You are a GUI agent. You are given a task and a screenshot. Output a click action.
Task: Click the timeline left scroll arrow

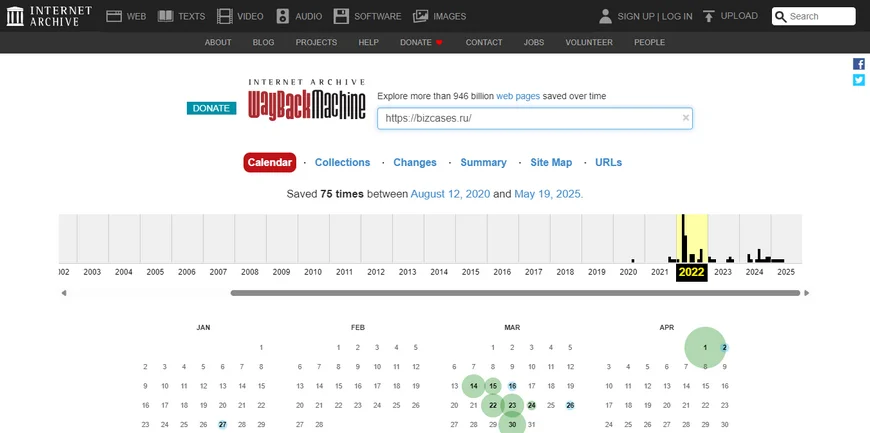pyautogui.click(x=64, y=293)
